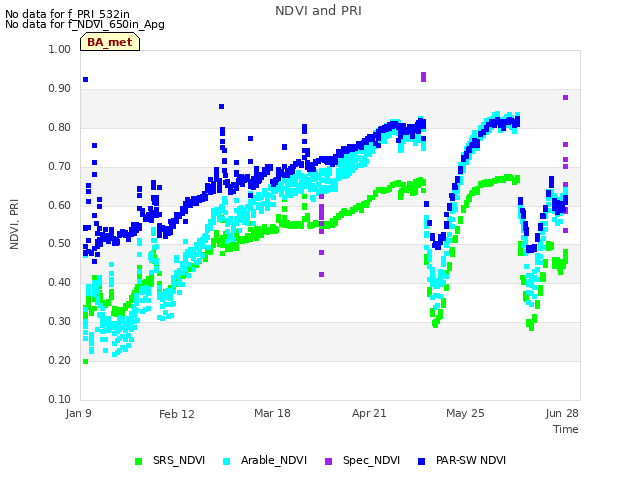Click the 1.00 y-axis tick label
The image size is (640, 480).
click(60, 49)
